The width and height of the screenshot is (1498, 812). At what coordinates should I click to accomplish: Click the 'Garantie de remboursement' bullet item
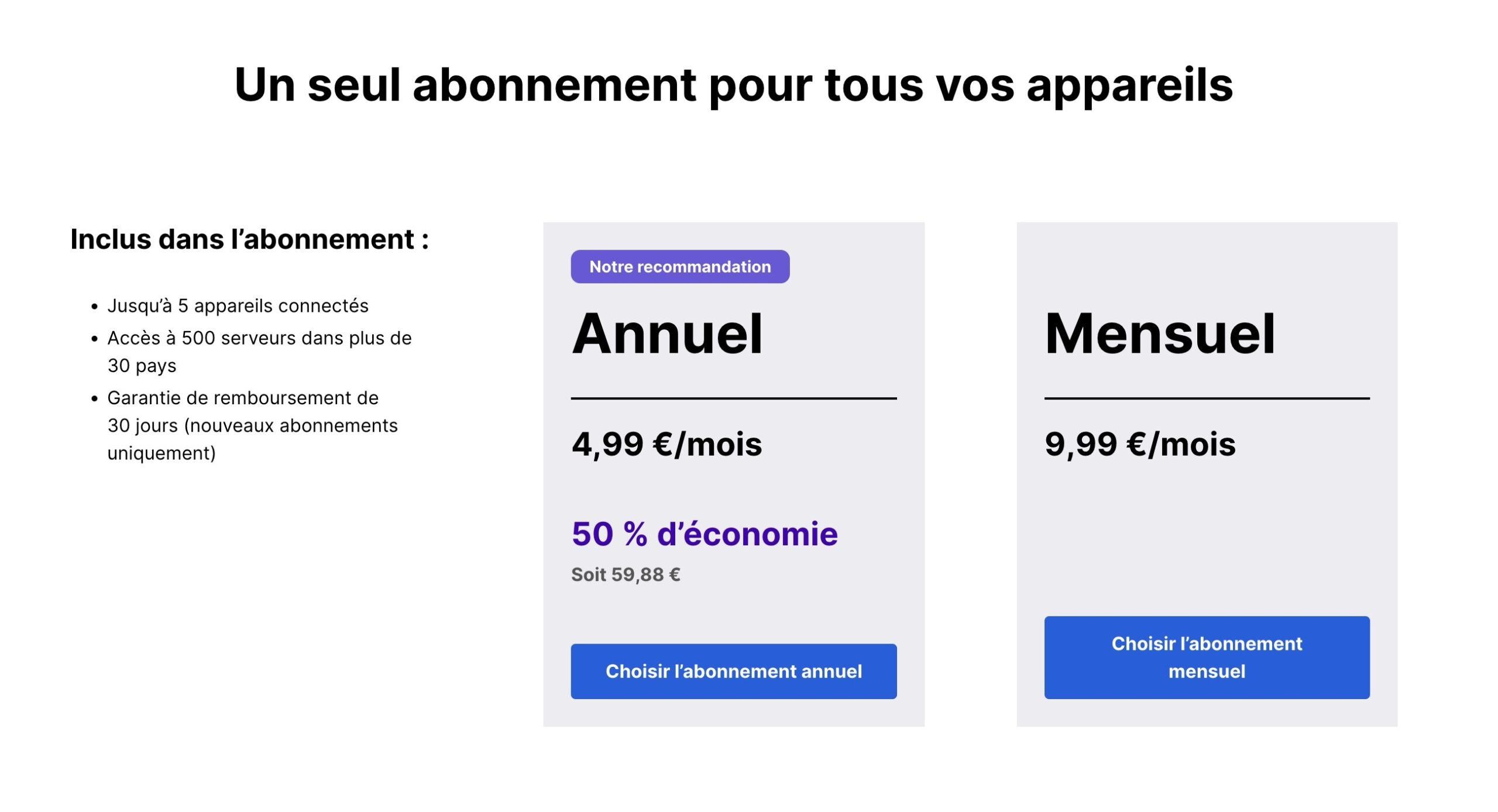[x=252, y=425]
